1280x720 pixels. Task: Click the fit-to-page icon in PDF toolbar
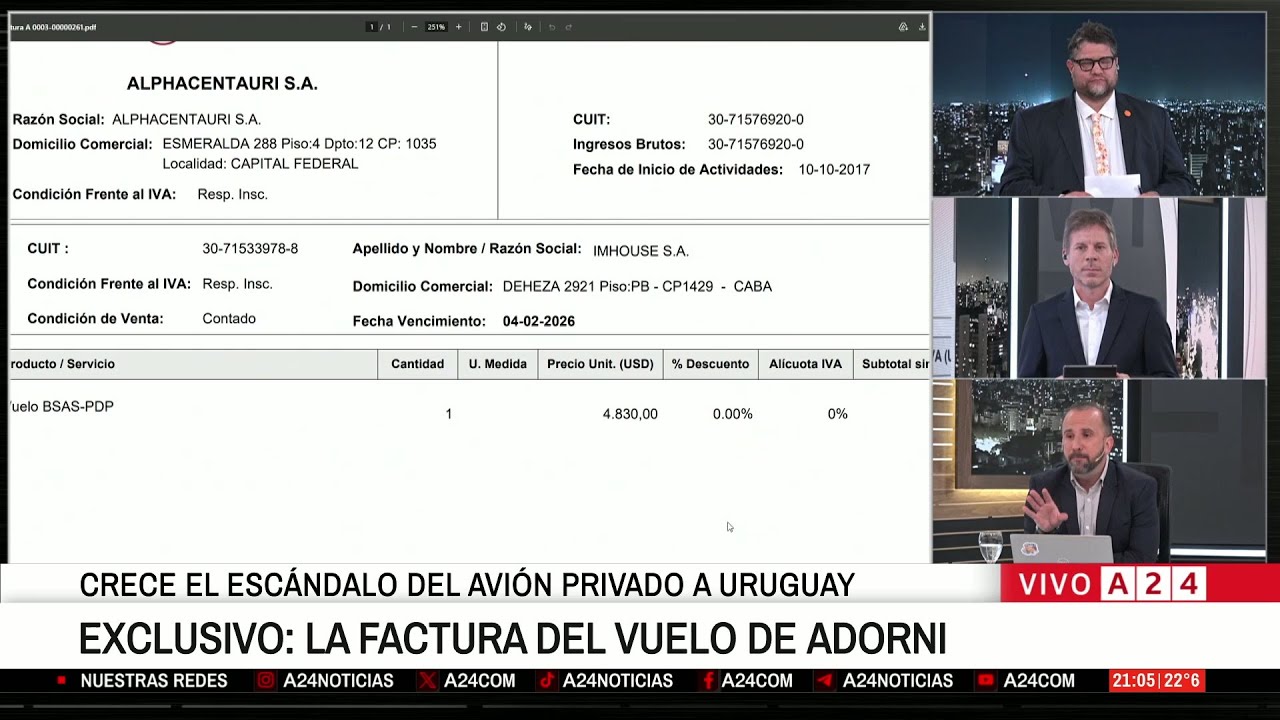484,27
